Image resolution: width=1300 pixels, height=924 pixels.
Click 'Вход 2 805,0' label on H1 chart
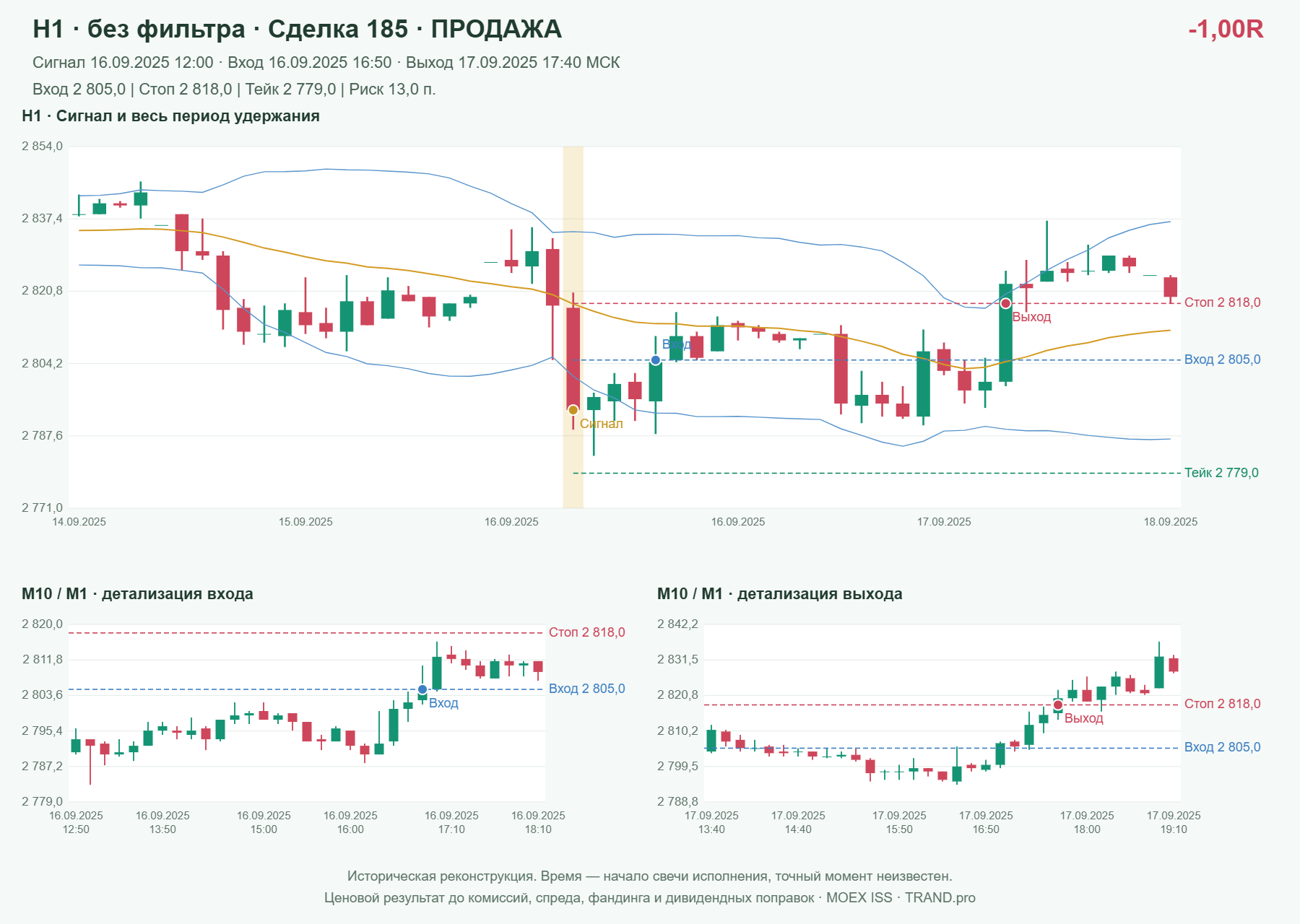point(1222,359)
